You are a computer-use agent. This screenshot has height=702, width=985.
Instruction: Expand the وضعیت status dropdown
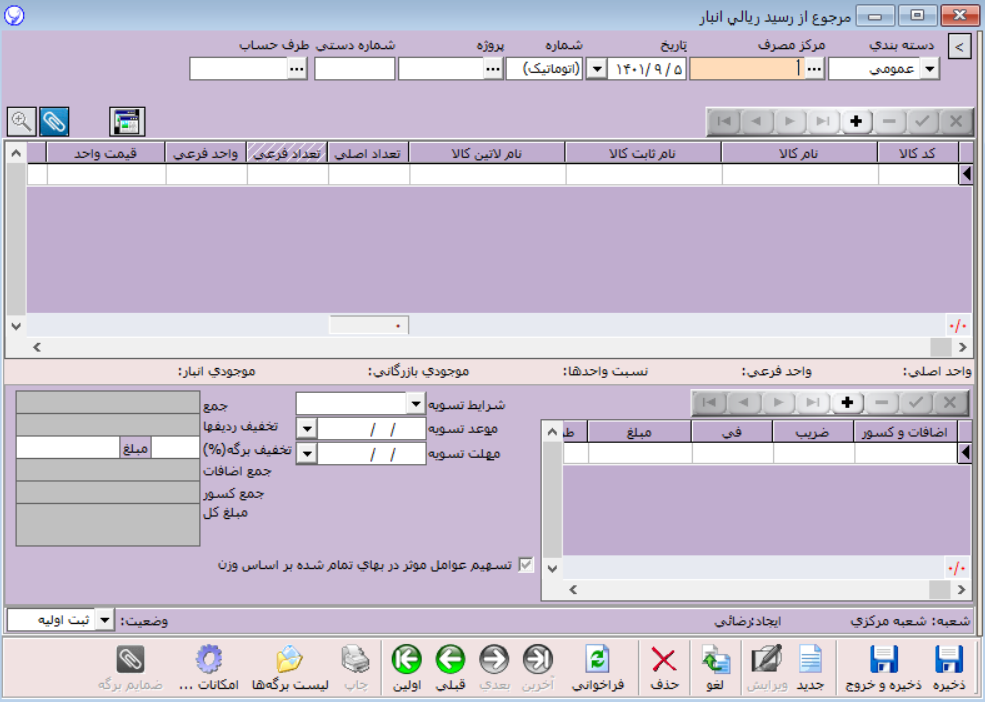(x=105, y=621)
